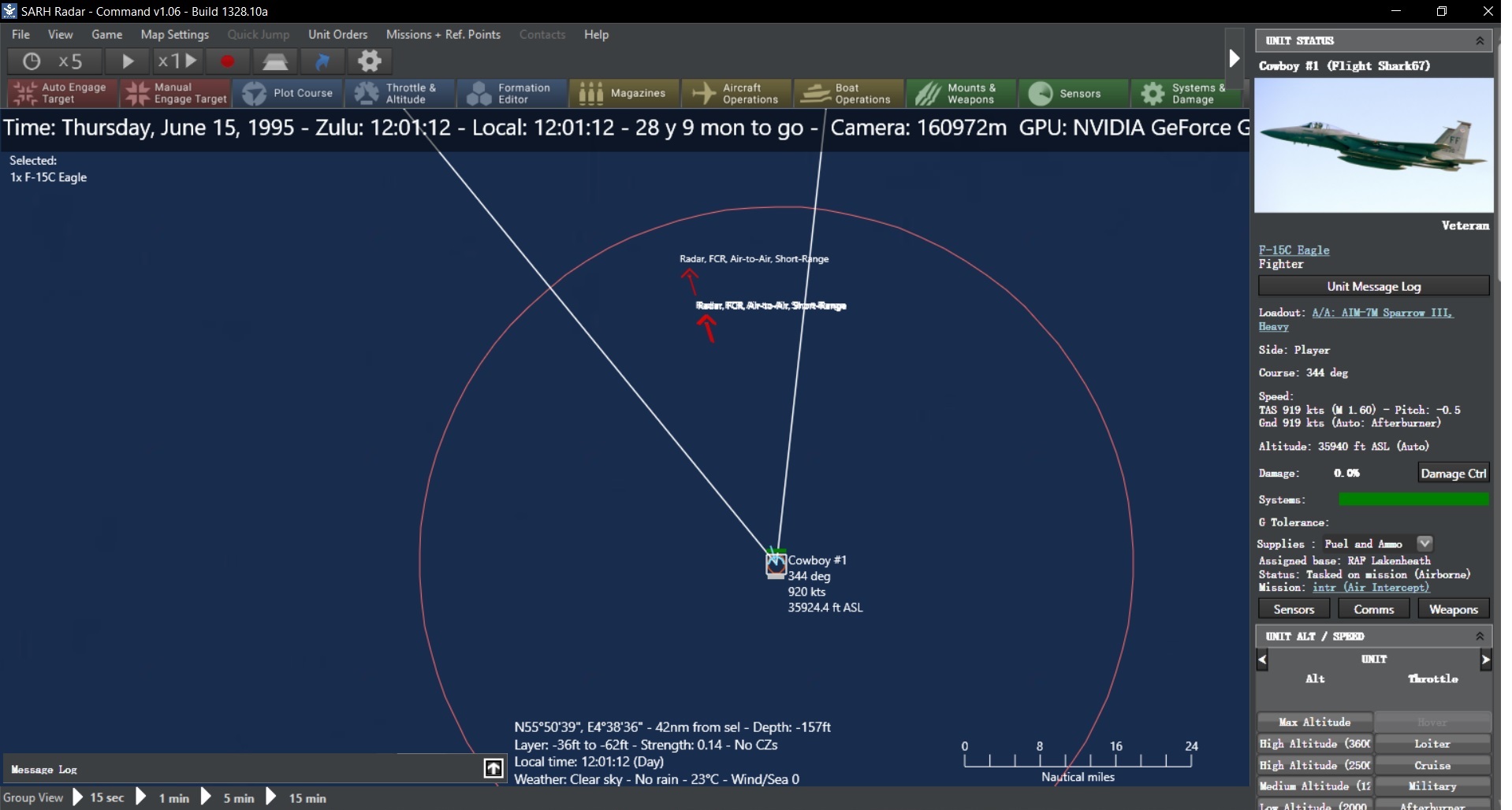Open Mounts & Weapons
Screen dimensions: 1512x810
click(961, 93)
